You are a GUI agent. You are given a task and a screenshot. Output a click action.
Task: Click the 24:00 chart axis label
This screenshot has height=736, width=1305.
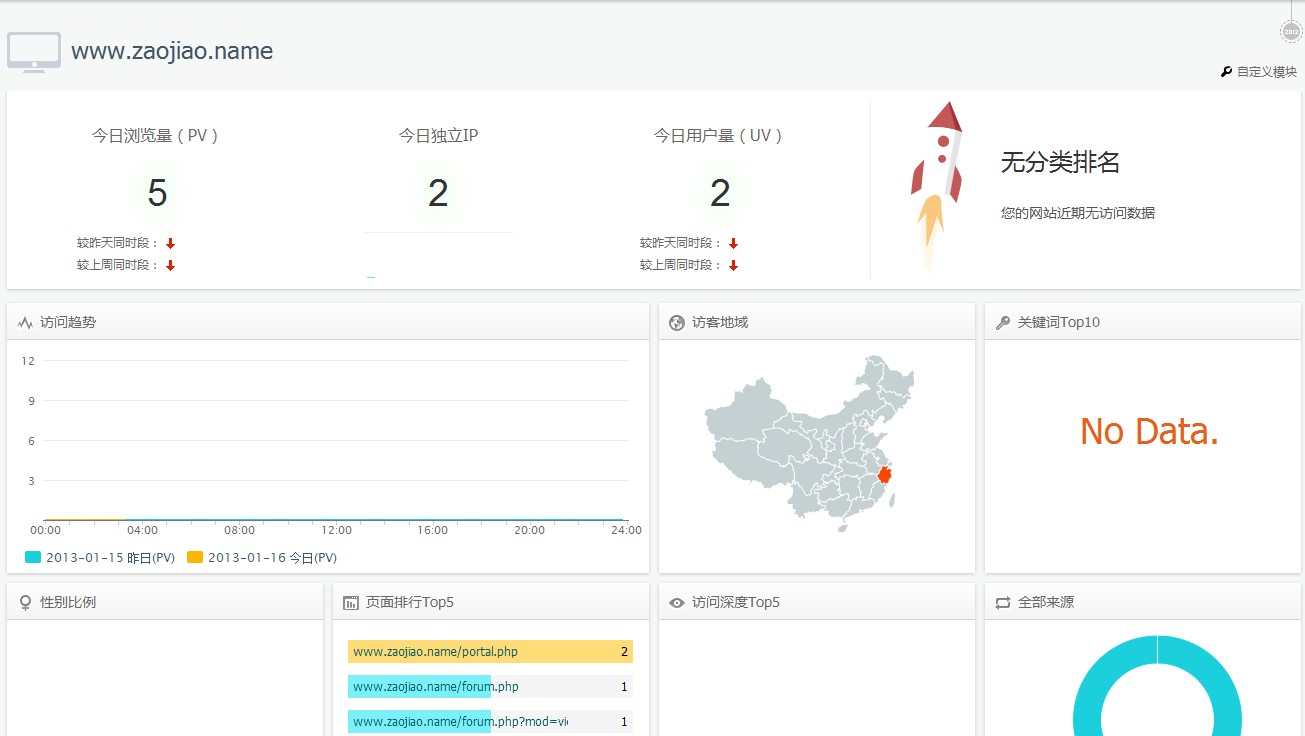pyautogui.click(x=627, y=530)
